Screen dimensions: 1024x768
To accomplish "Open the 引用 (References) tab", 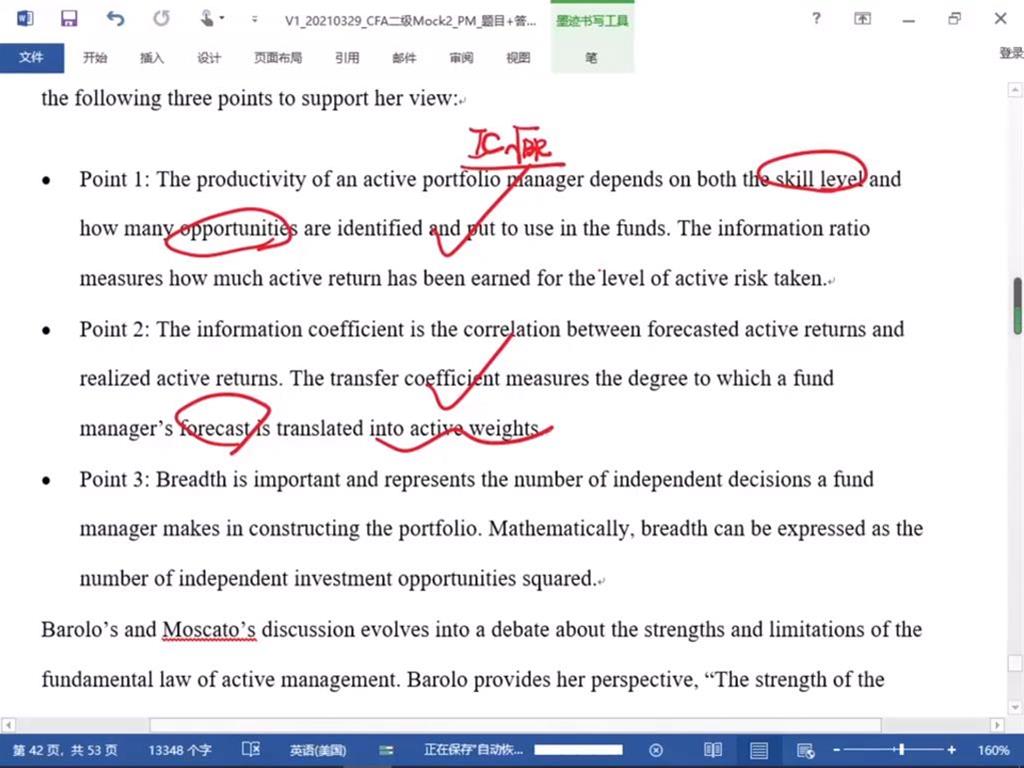I will pyautogui.click(x=347, y=58).
